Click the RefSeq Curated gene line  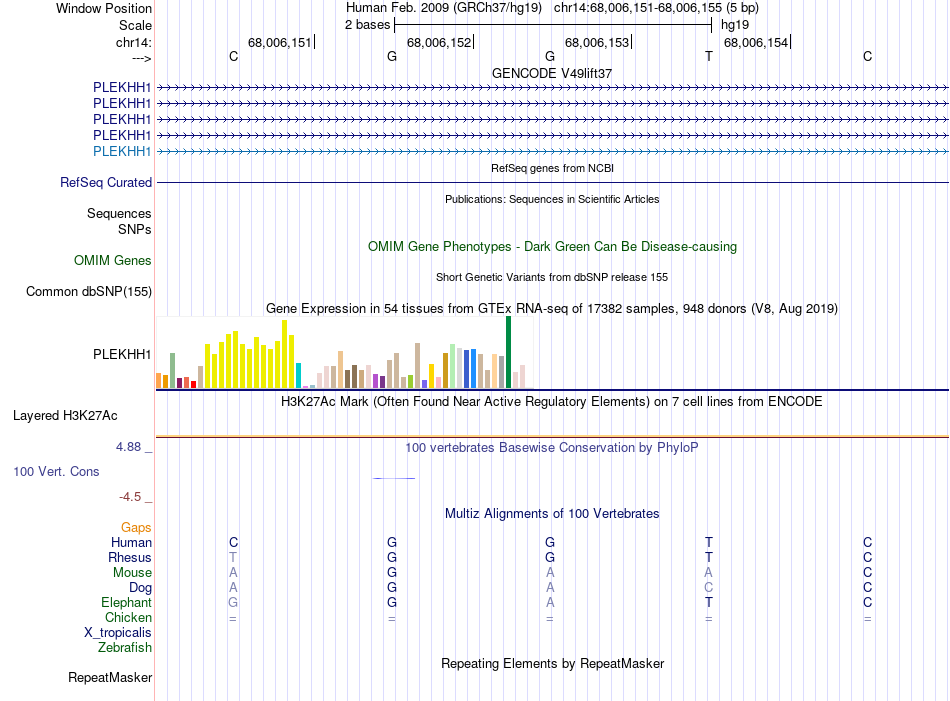click(552, 182)
